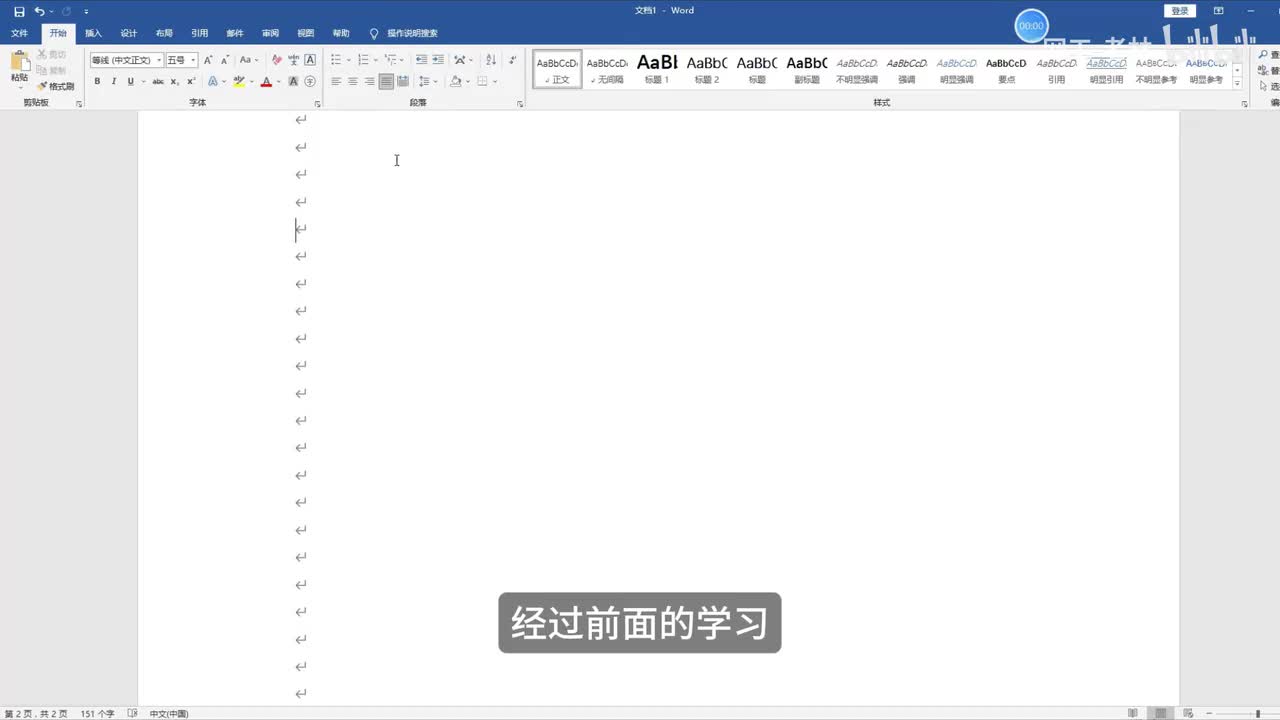The width and height of the screenshot is (1280, 720).
Task: Toggle Subscript x₂
Action: (175, 81)
